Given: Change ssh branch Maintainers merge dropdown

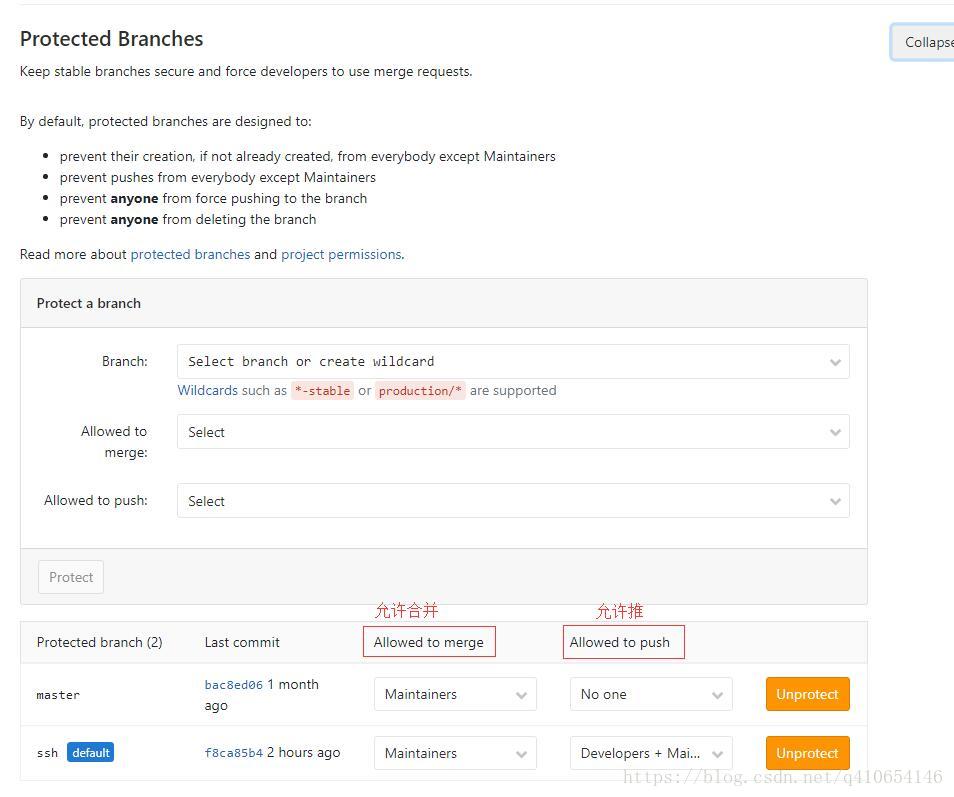Looking at the screenshot, I should tap(455, 753).
